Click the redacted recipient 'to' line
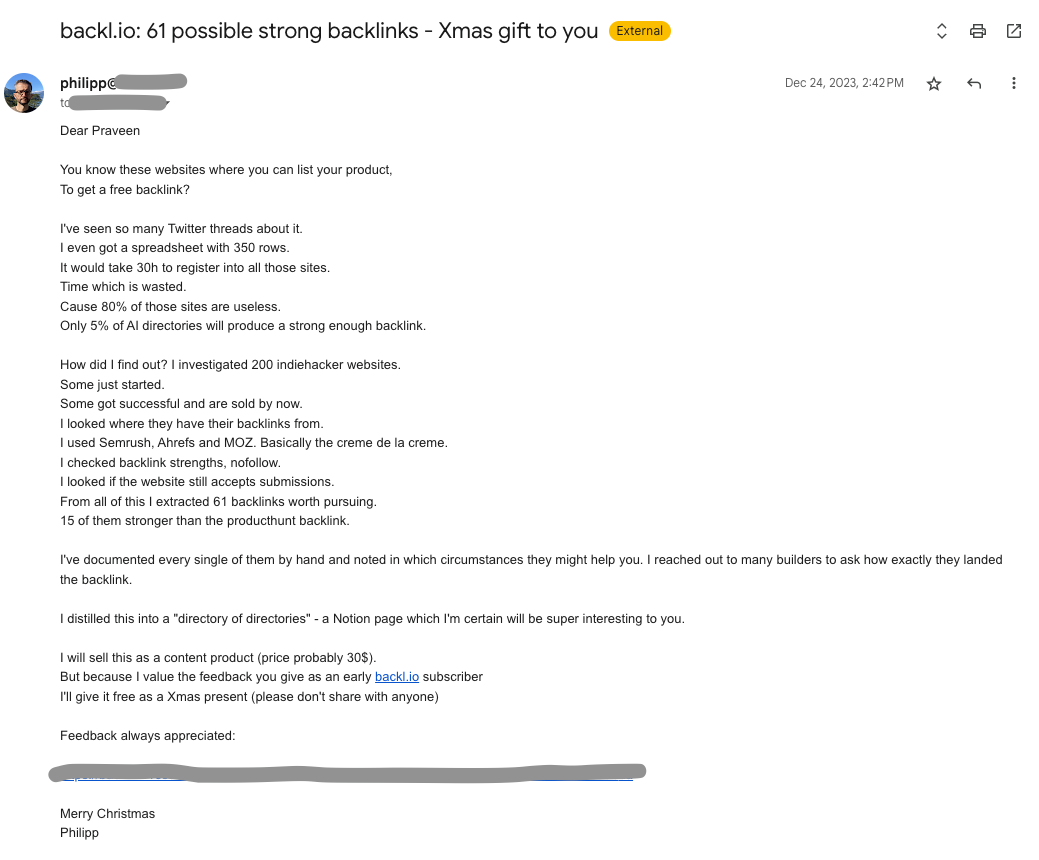The width and height of the screenshot is (1039, 860). pos(112,102)
